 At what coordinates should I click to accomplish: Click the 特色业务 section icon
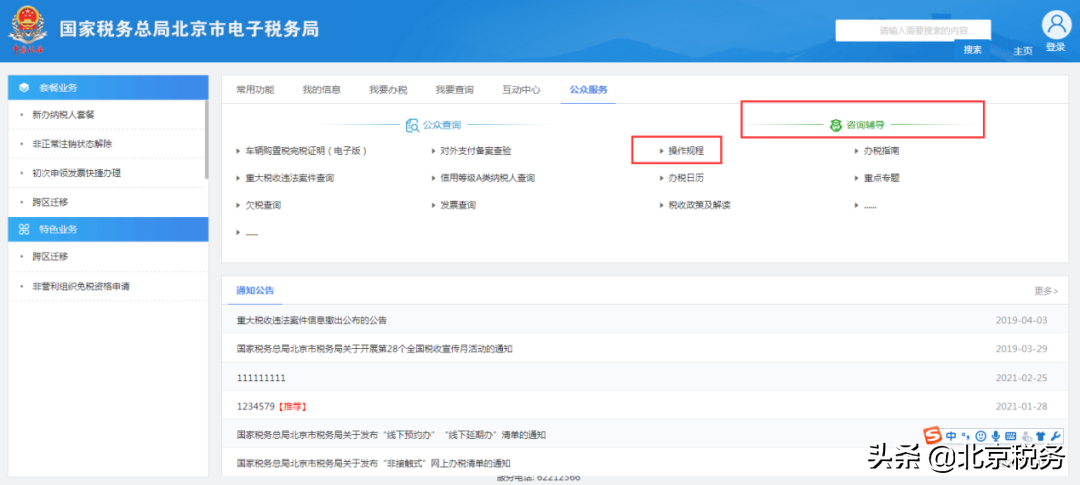[24, 229]
